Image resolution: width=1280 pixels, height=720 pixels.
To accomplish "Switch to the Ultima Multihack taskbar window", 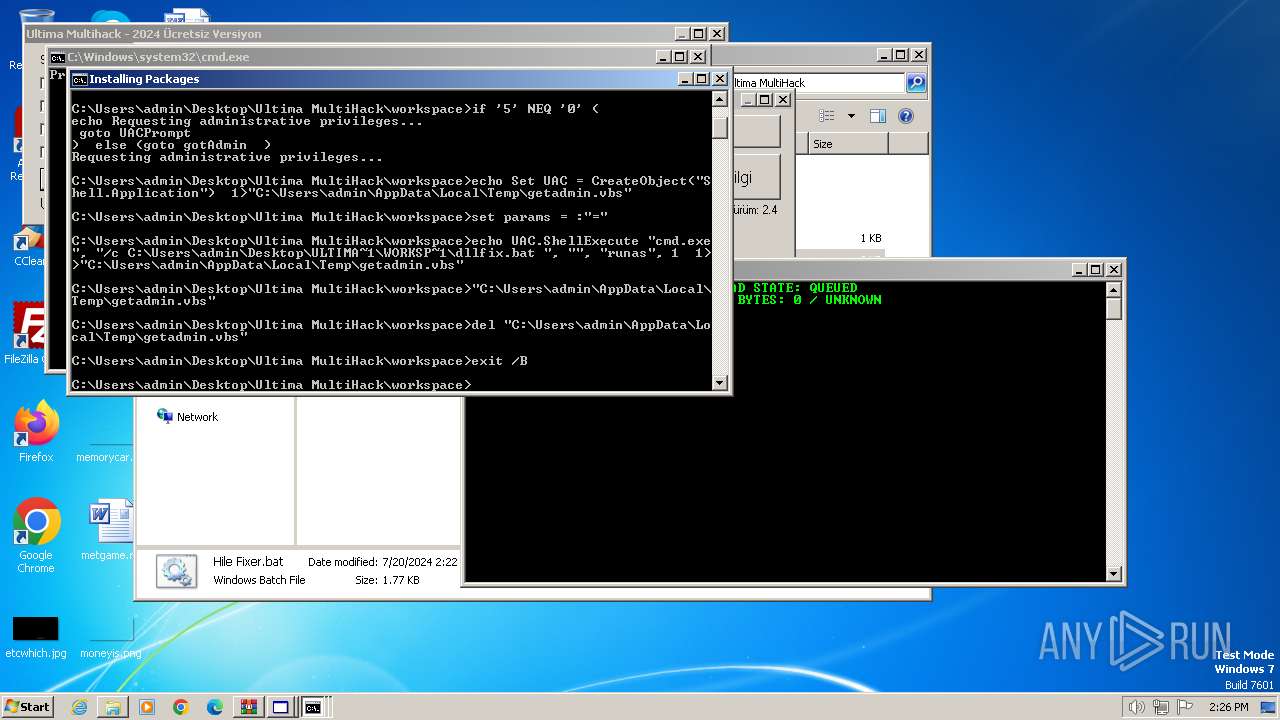I will click(281, 707).
